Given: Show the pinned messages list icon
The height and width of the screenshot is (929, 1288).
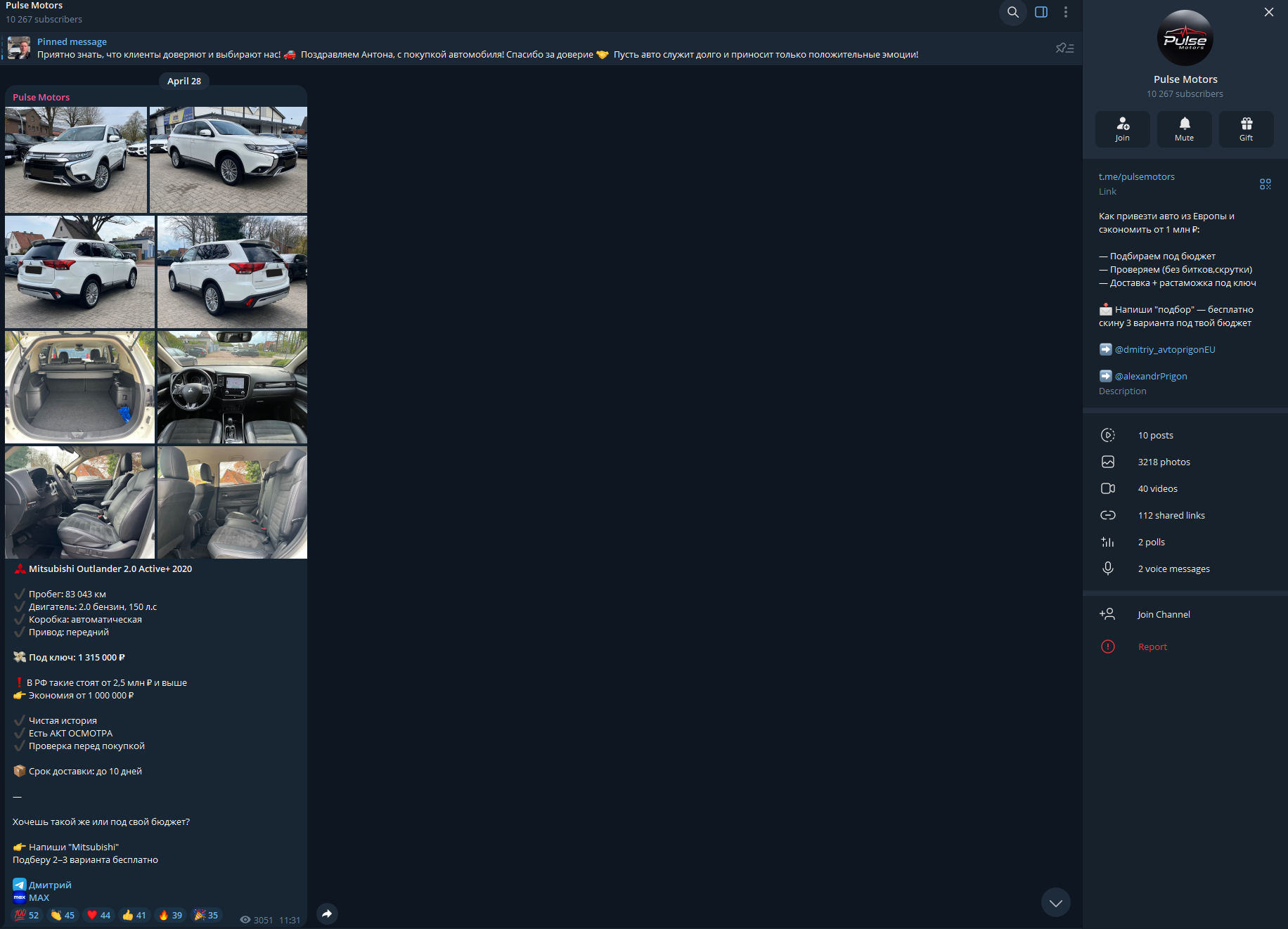Looking at the screenshot, I should [x=1064, y=48].
